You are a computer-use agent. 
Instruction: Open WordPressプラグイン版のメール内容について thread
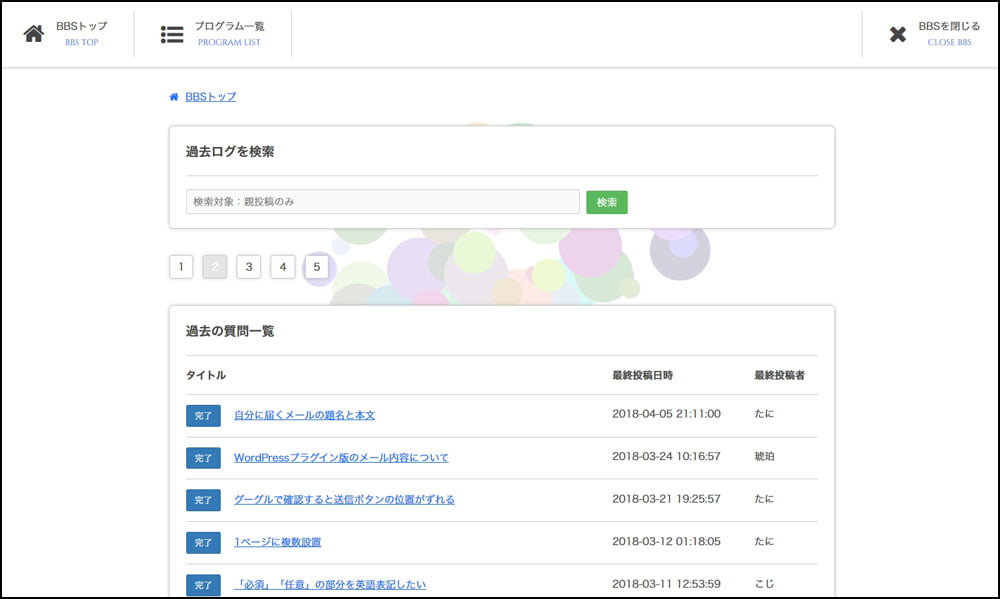[x=341, y=457]
